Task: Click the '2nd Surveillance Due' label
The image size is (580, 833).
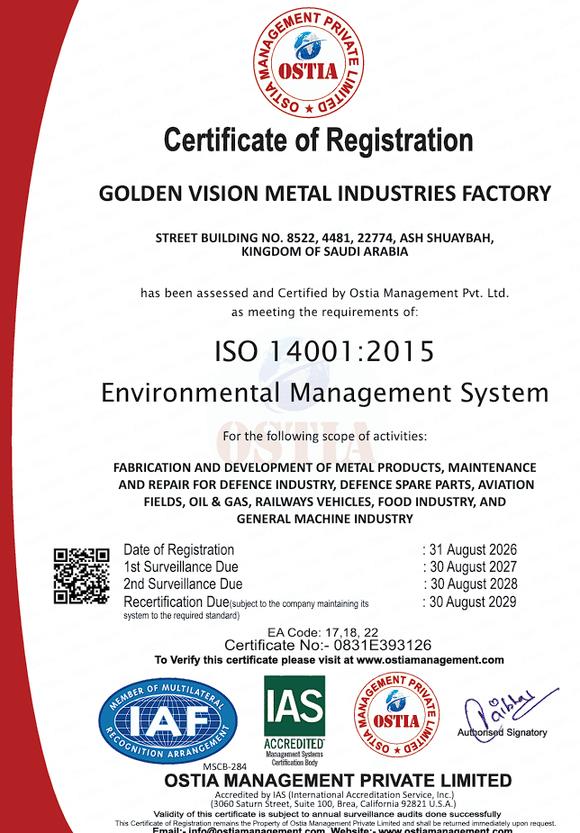Action: pos(183,584)
